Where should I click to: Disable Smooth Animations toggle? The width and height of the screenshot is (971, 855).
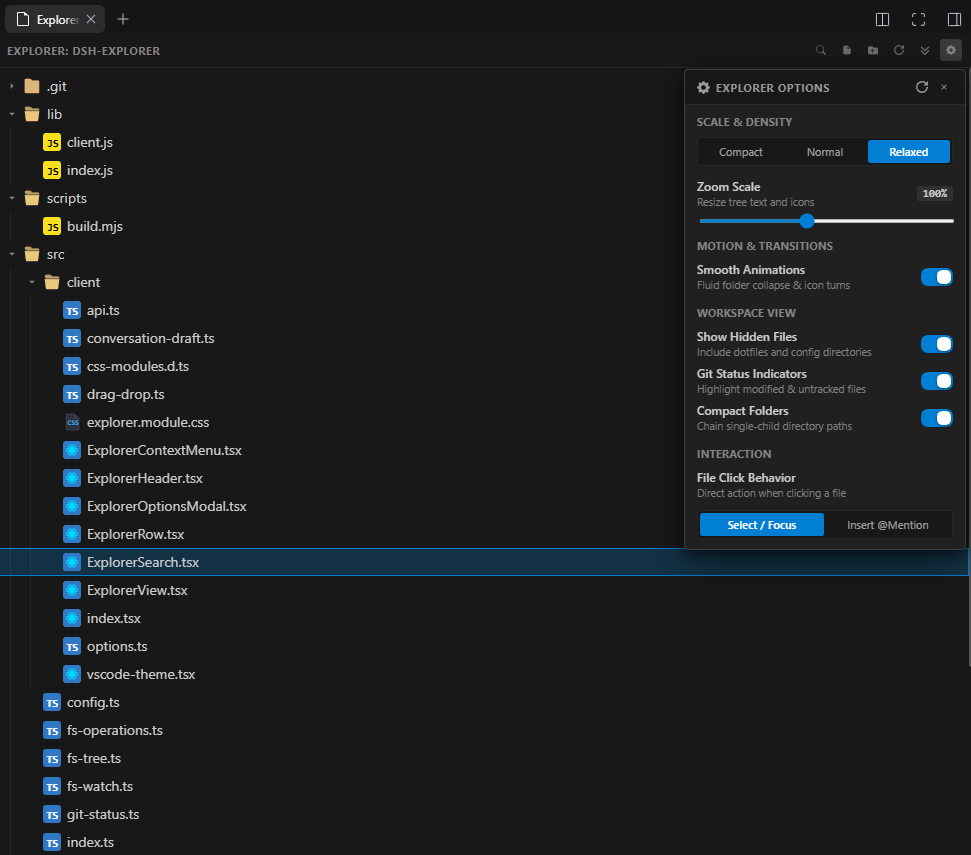[936, 277]
